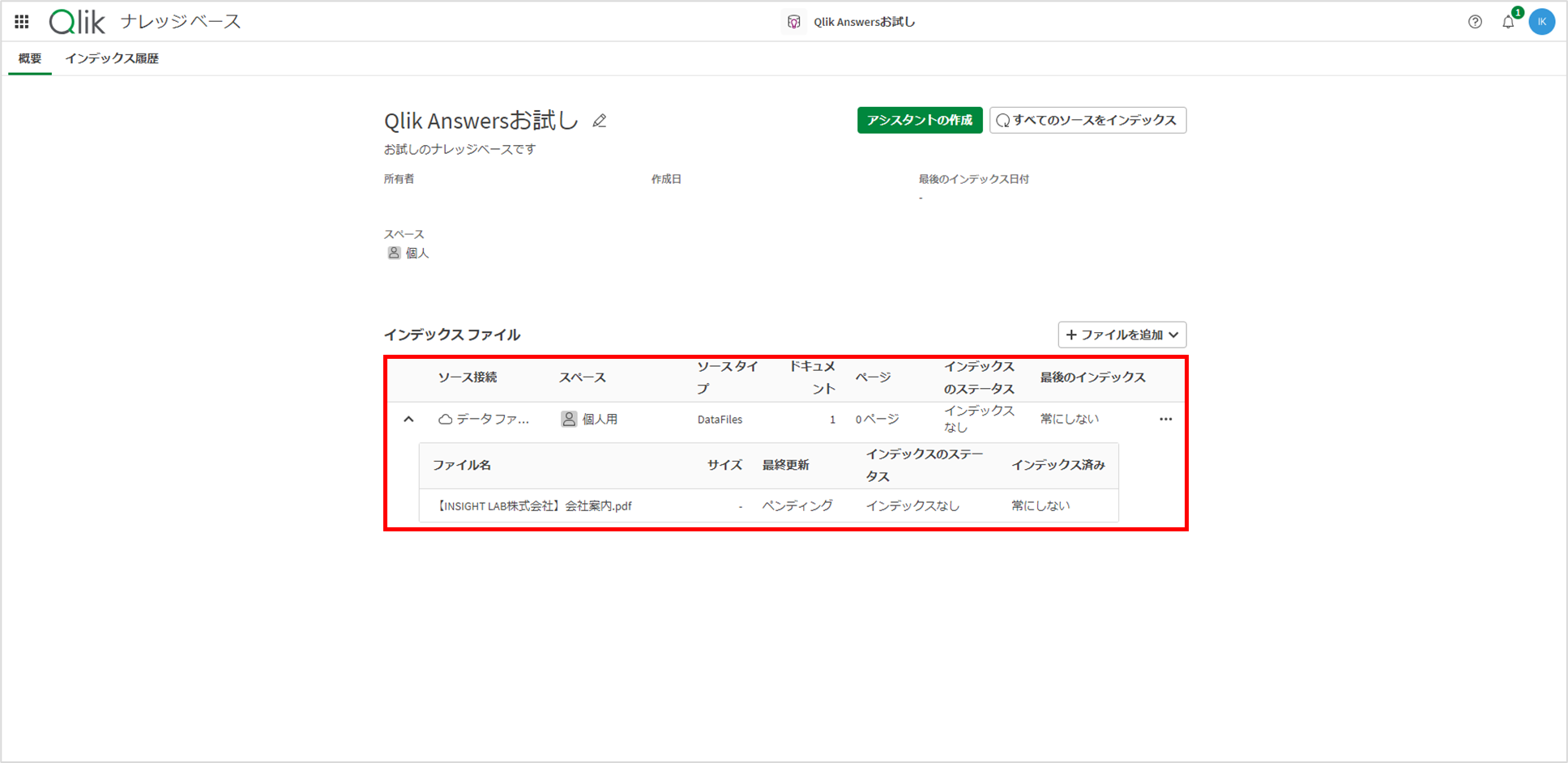The width and height of the screenshot is (1568, 763).
Task: Click すべてのソースをインデックス button
Action: click(1087, 120)
